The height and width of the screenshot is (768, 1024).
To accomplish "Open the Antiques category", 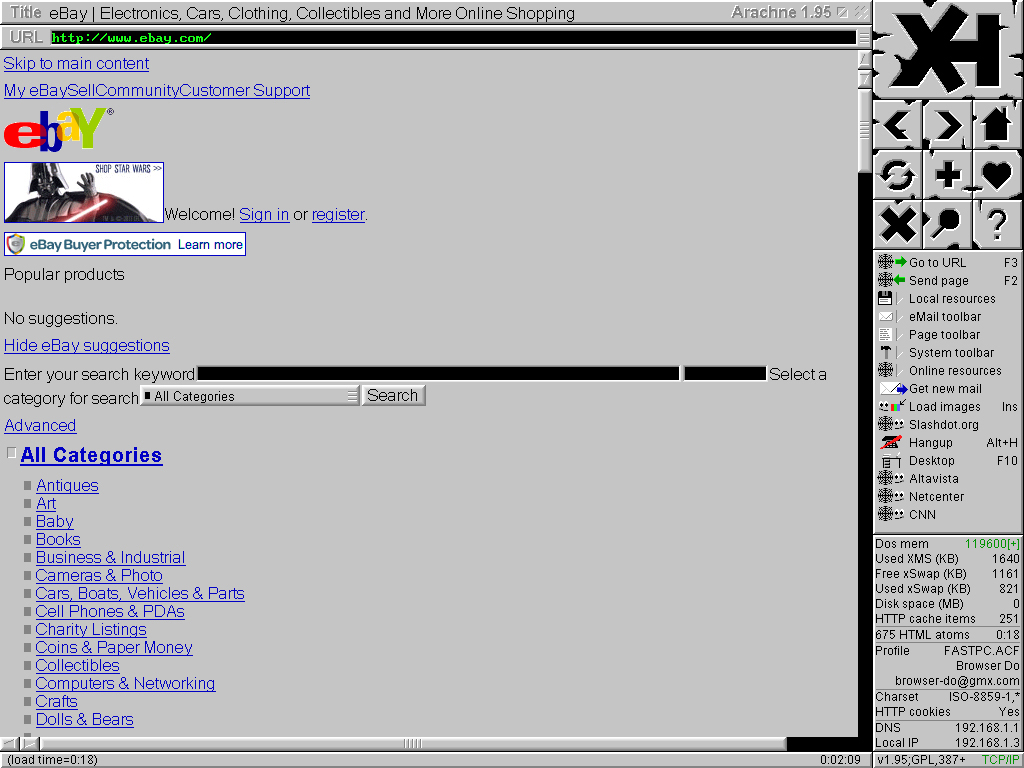I will 67,486.
